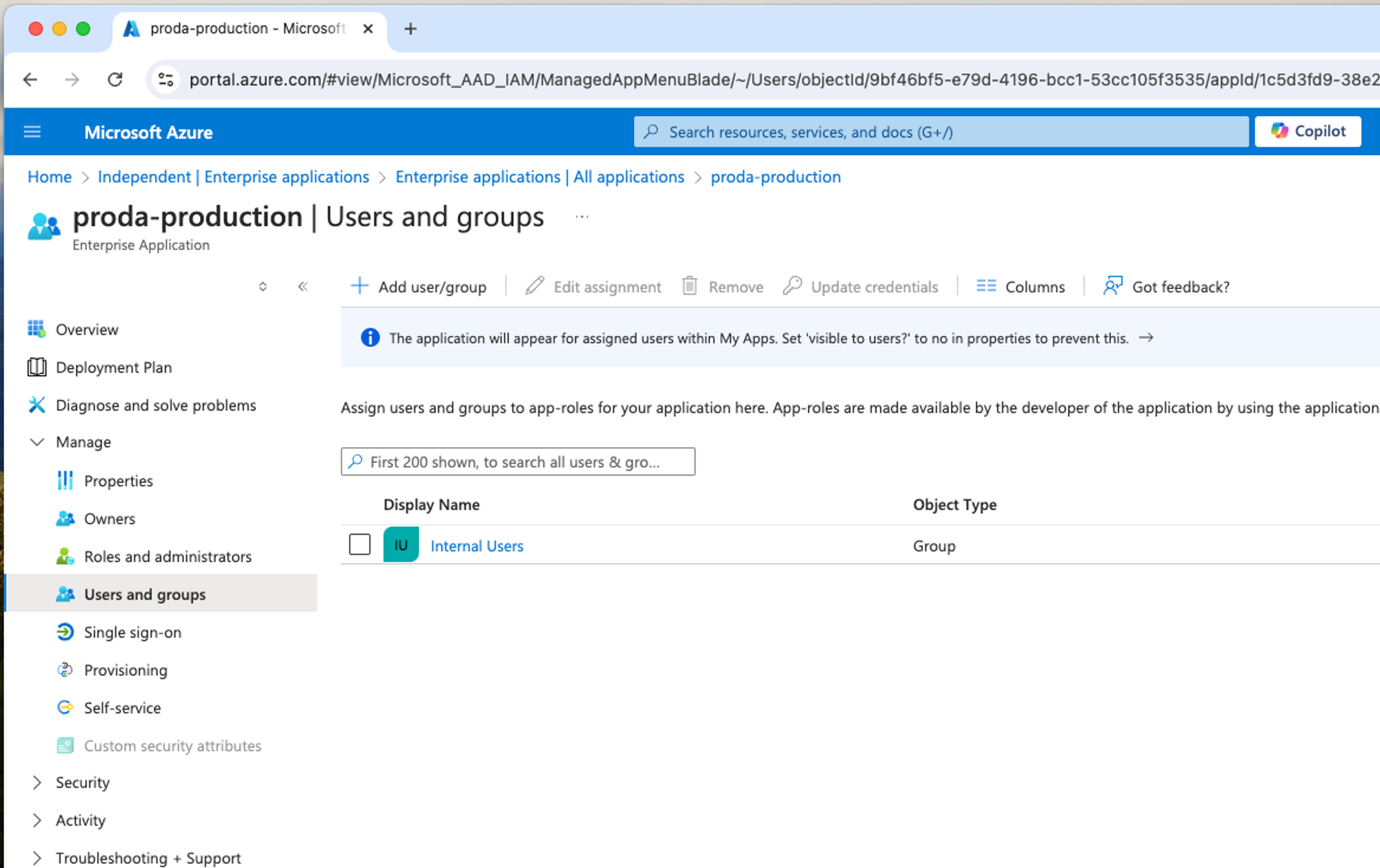Go to Enterprise applications All applications breadcrumb
The image size is (1380, 868).
(x=540, y=177)
